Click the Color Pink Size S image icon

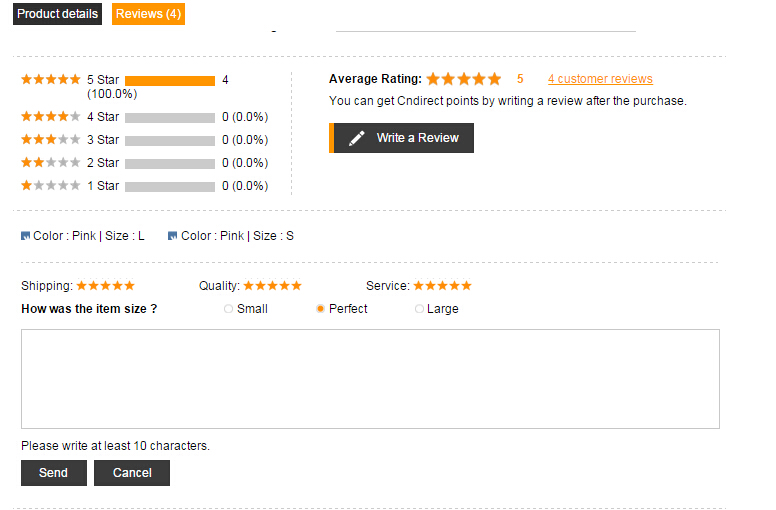173,236
